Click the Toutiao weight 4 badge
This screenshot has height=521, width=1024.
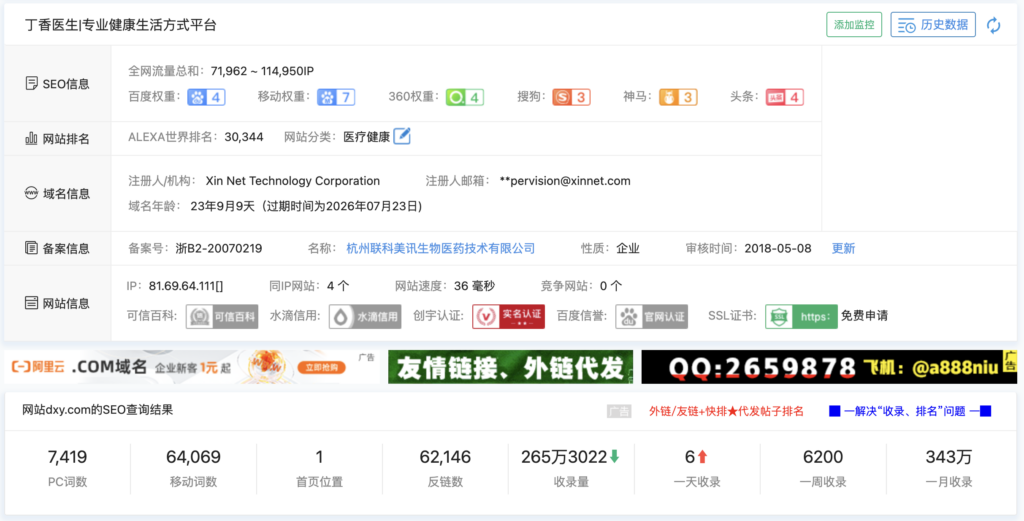click(x=784, y=97)
